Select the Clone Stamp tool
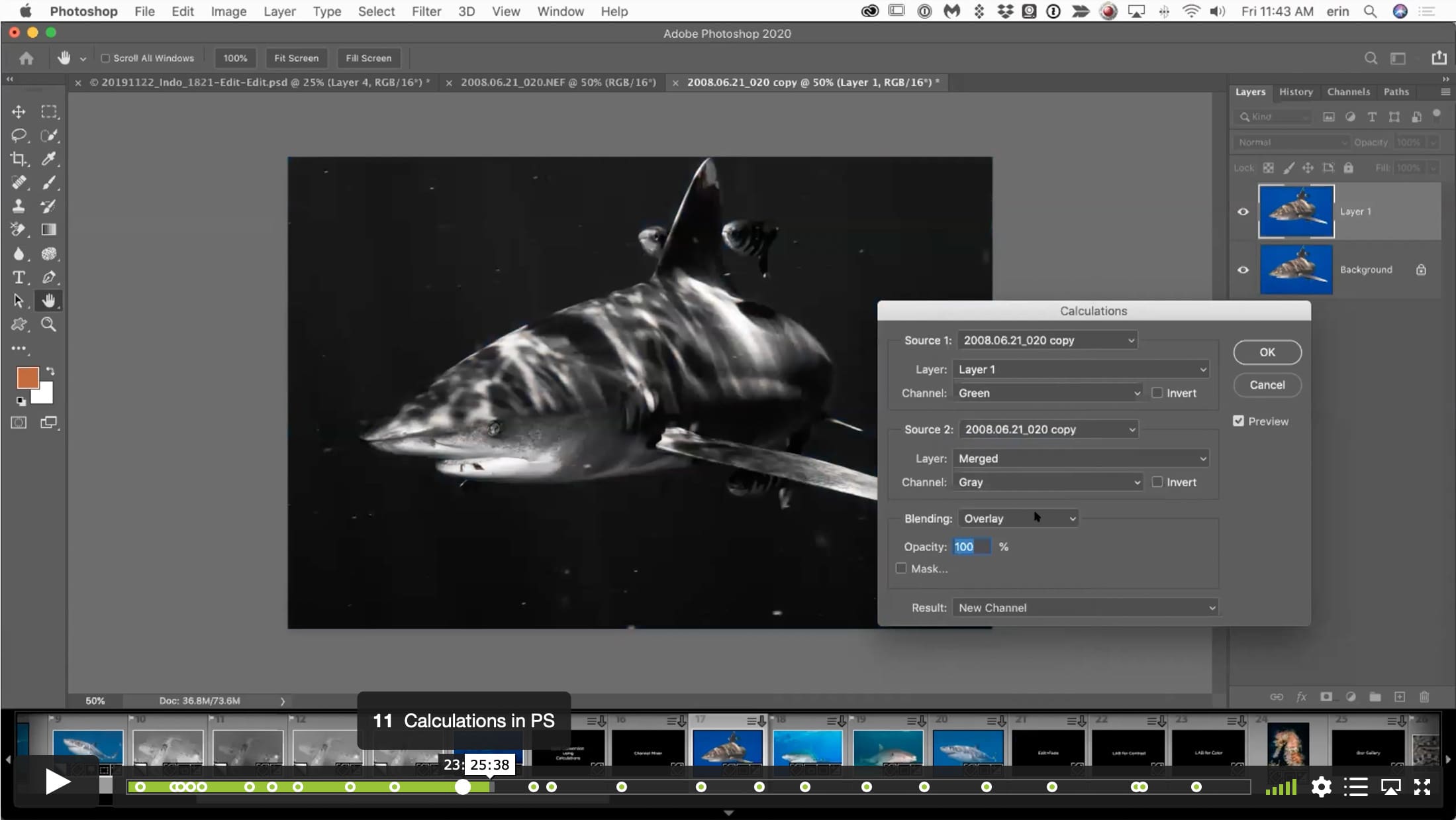 (19, 206)
